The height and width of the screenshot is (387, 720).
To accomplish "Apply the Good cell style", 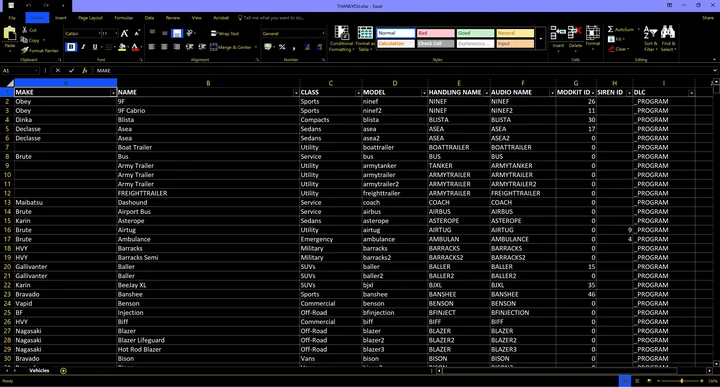I will [475, 33].
